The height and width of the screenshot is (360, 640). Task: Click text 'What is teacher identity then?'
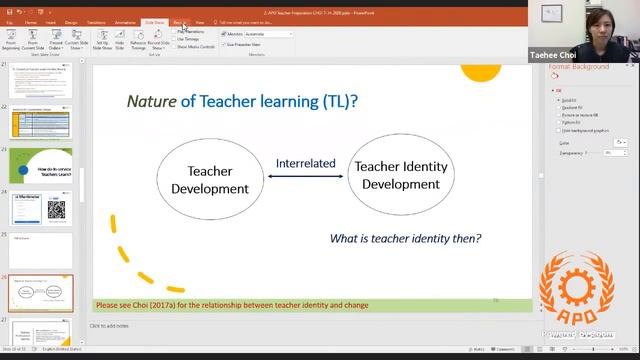[405, 238]
